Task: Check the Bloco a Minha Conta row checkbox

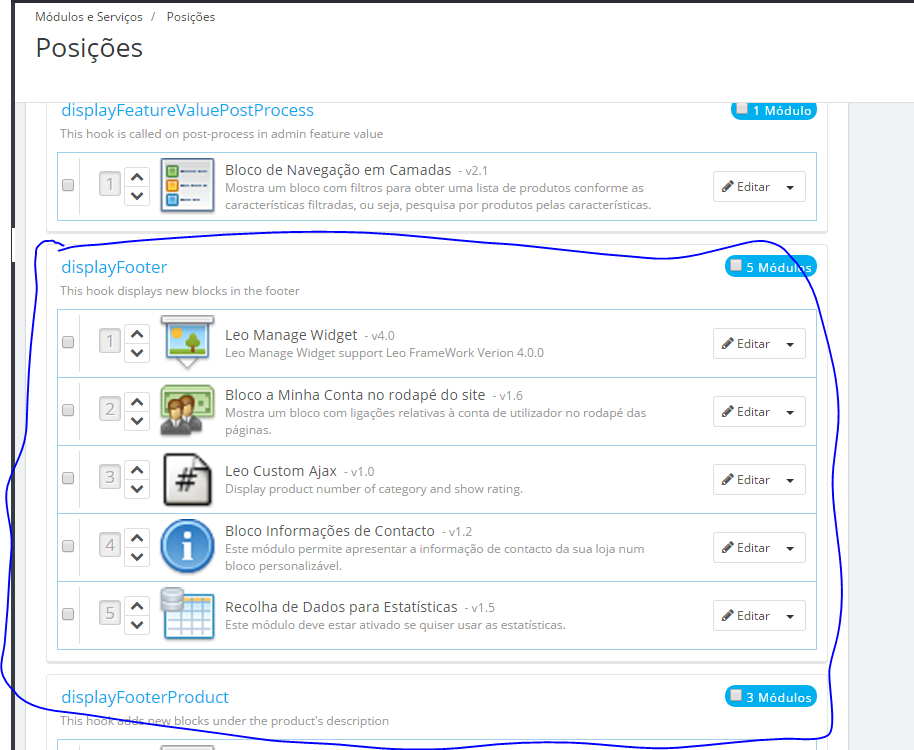Action: click(x=68, y=410)
